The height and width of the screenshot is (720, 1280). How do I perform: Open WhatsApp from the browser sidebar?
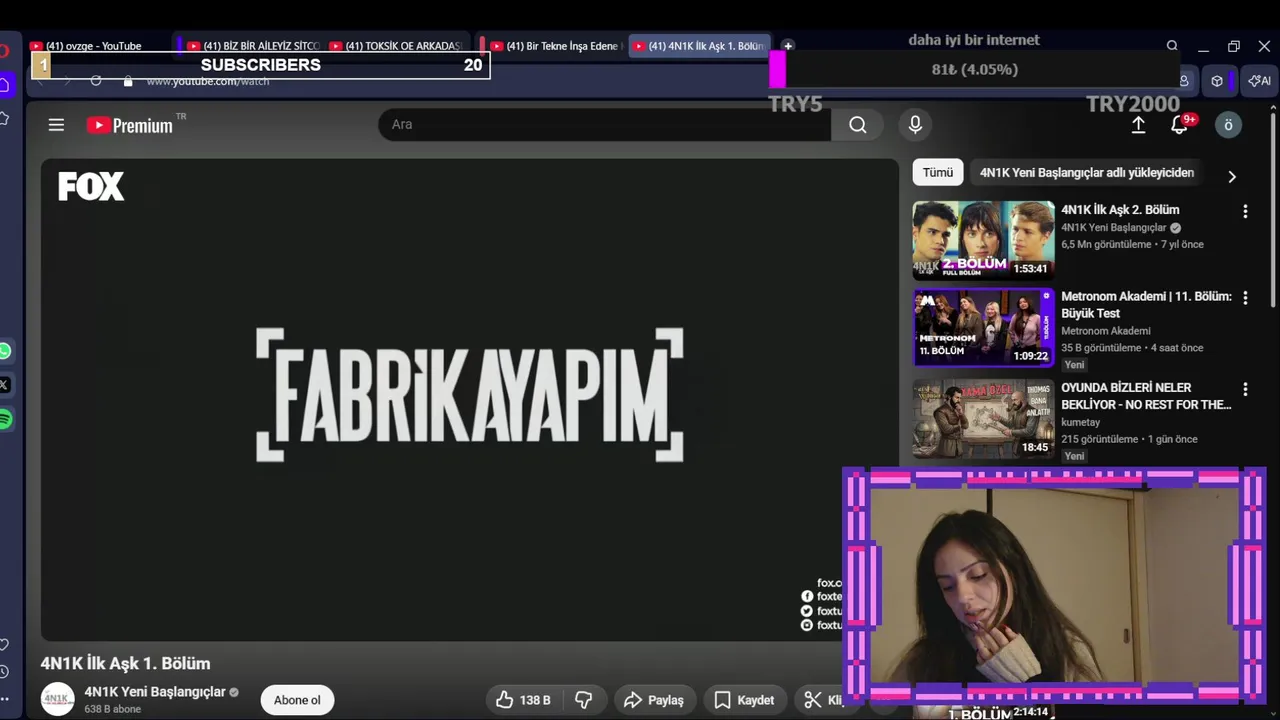pyautogui.click(x=5, y=351)
